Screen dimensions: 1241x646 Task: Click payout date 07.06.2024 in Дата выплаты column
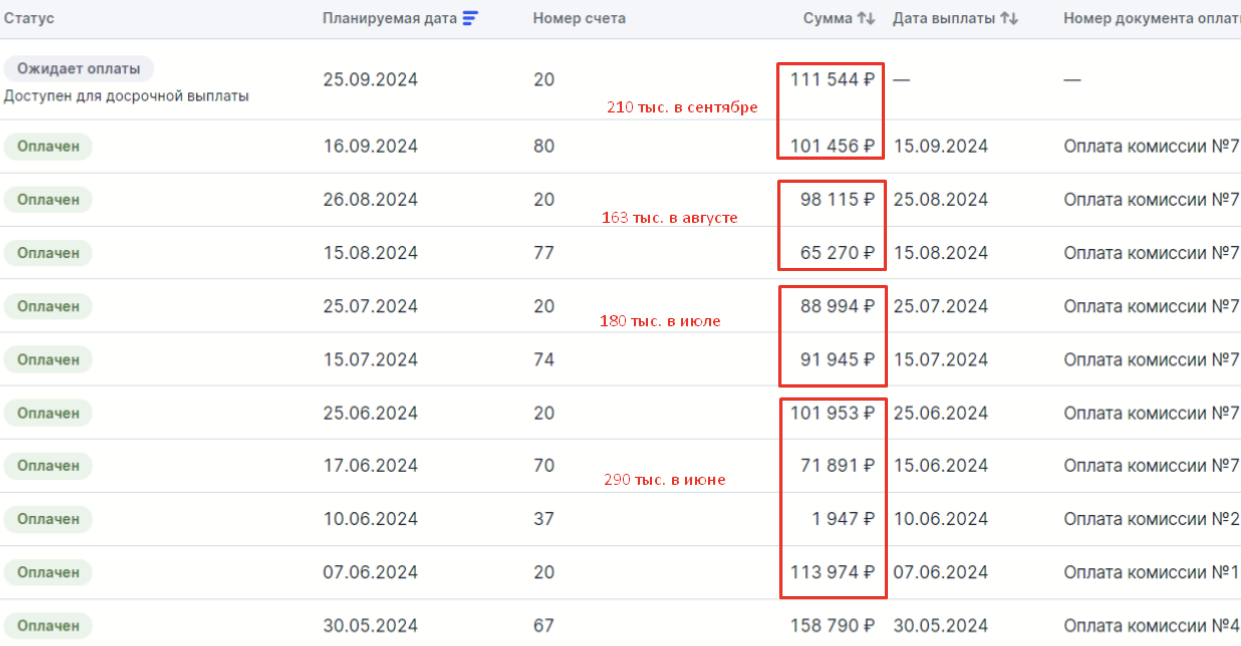click(940, 572)
